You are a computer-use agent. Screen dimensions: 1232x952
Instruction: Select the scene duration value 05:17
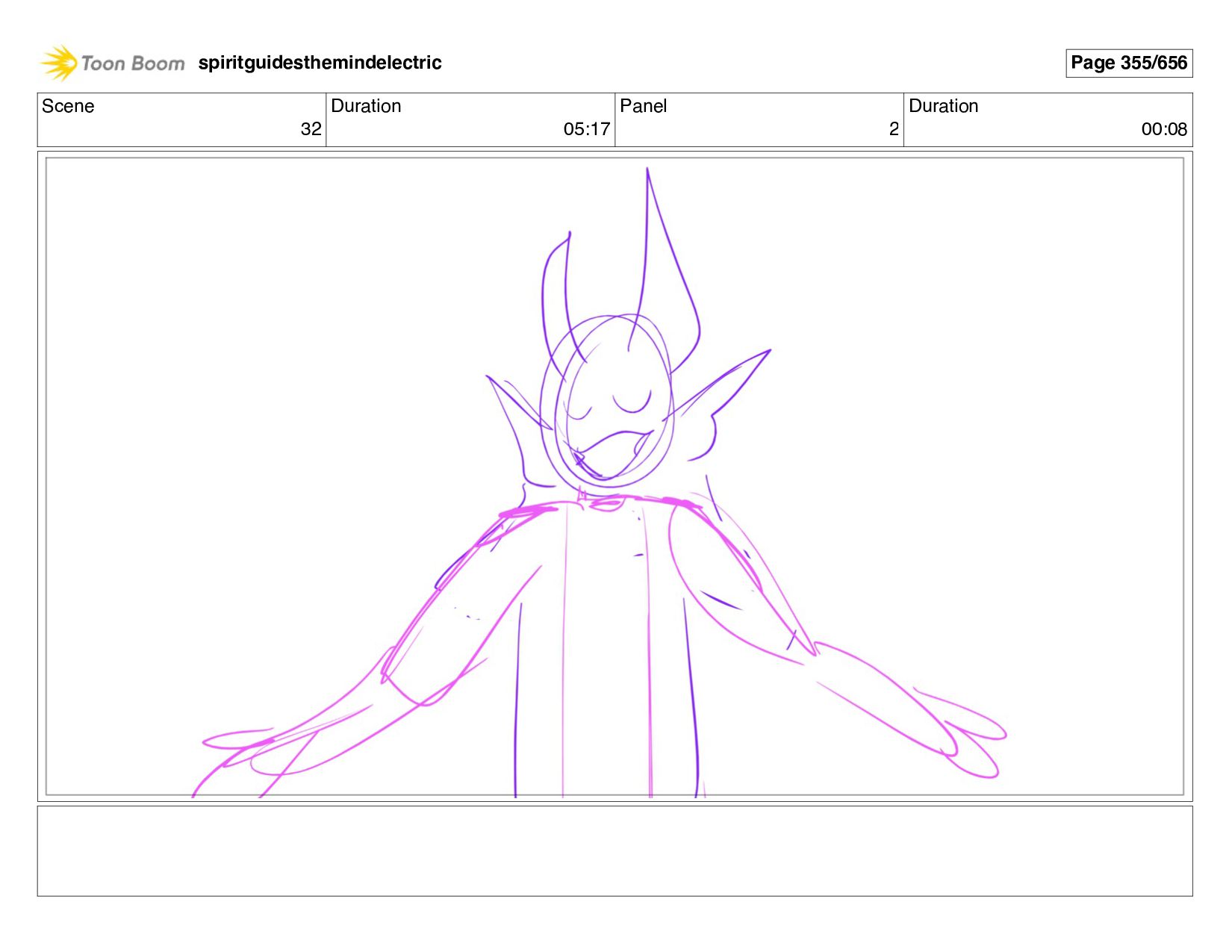point(586,129)
